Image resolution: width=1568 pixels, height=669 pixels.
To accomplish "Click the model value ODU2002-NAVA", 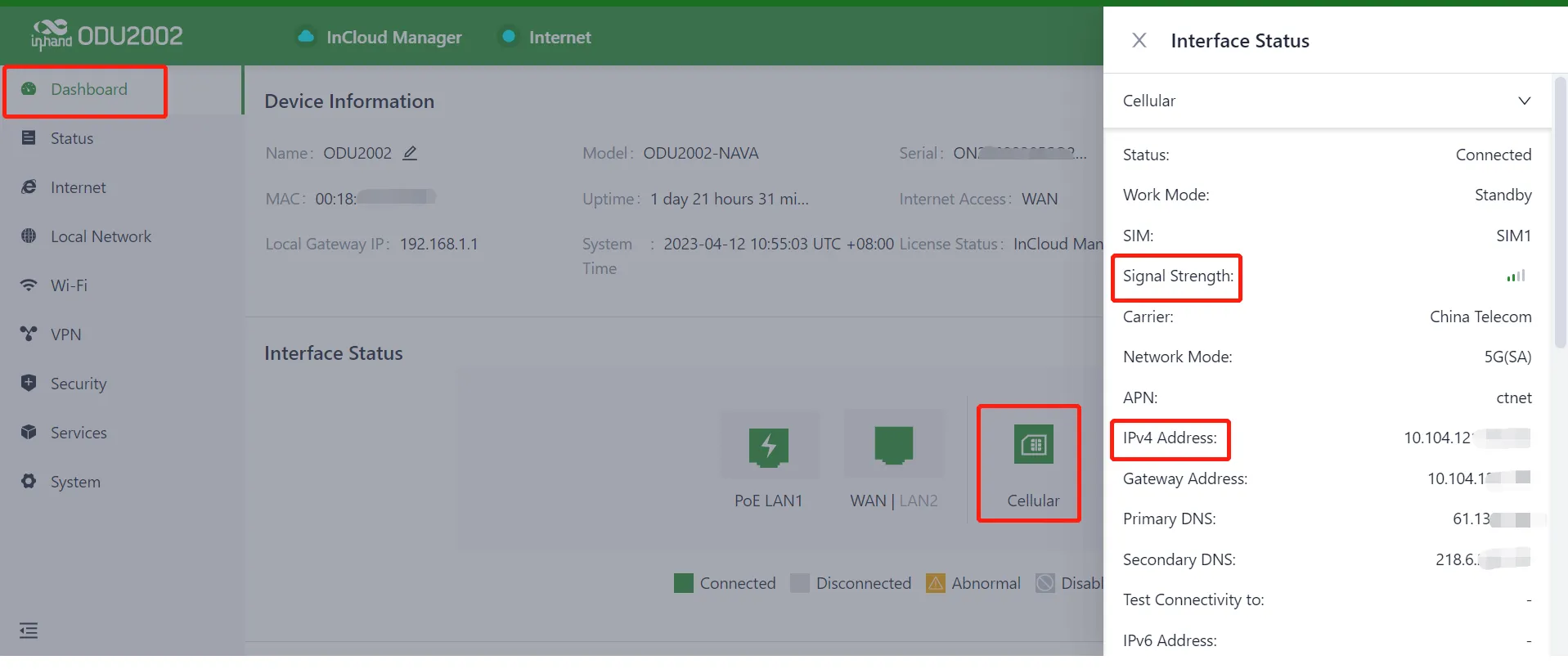I will [x=701, y=153].
